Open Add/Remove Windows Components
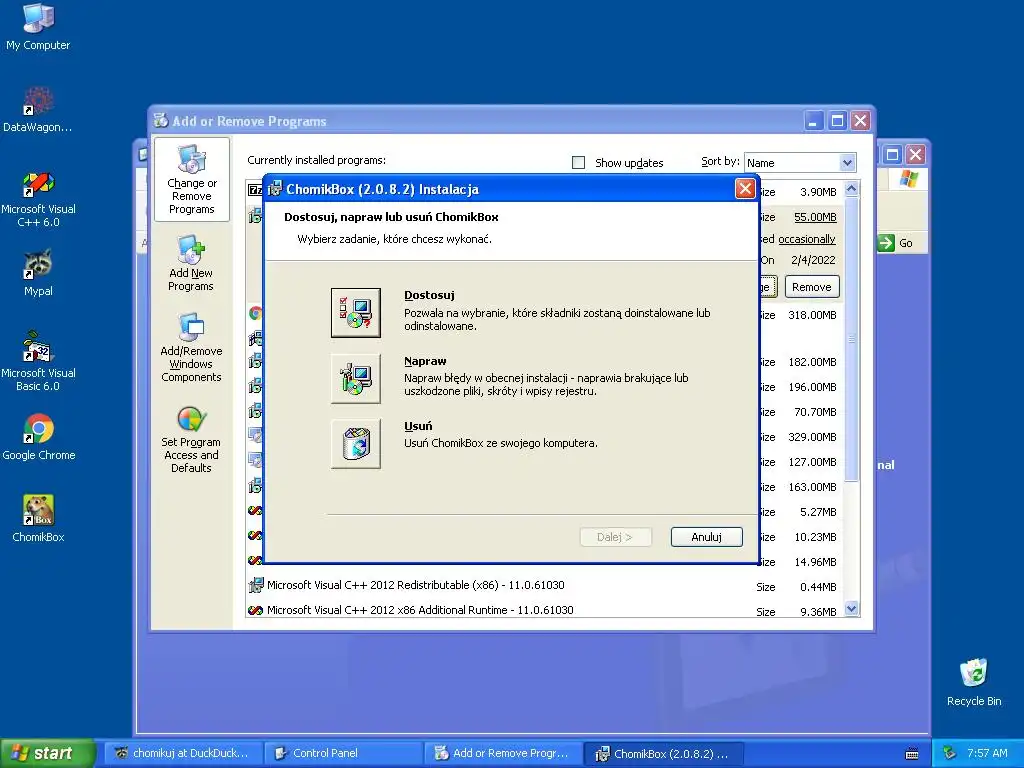The width and height of the screenshot is (1024, 768). pos(191,347)
